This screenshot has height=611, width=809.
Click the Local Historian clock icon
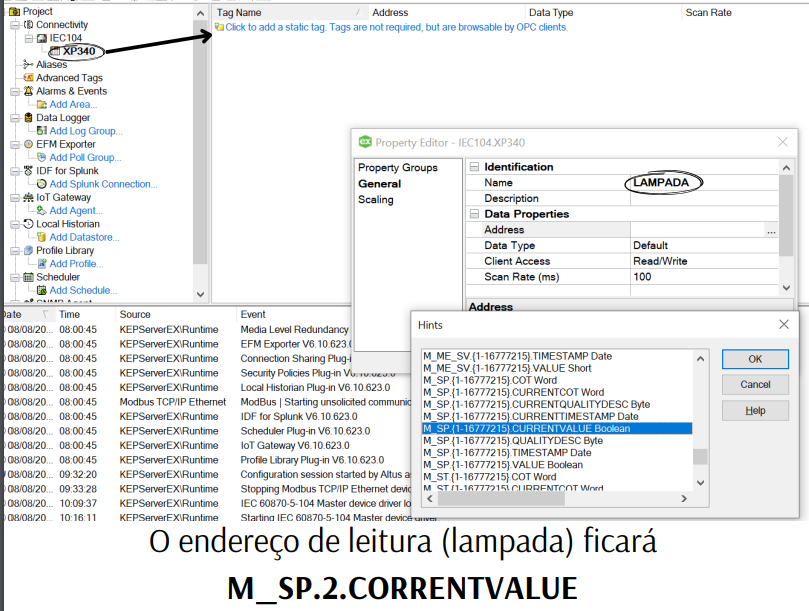[x=28, y=224]
